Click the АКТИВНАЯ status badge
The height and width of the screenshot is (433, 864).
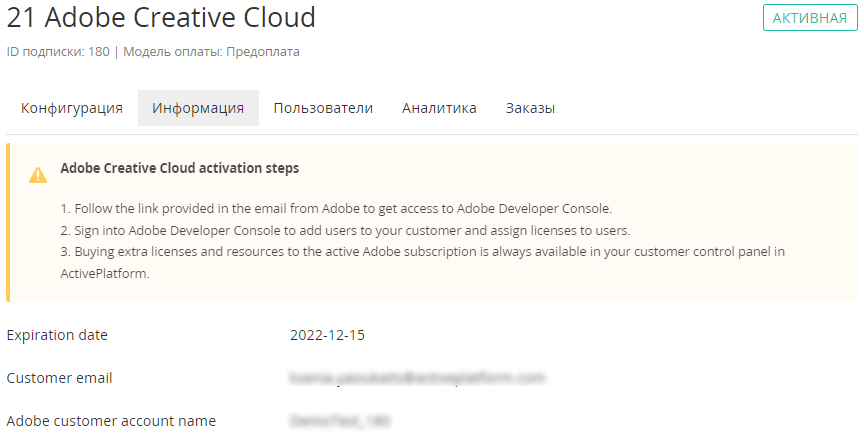[810, 18]
